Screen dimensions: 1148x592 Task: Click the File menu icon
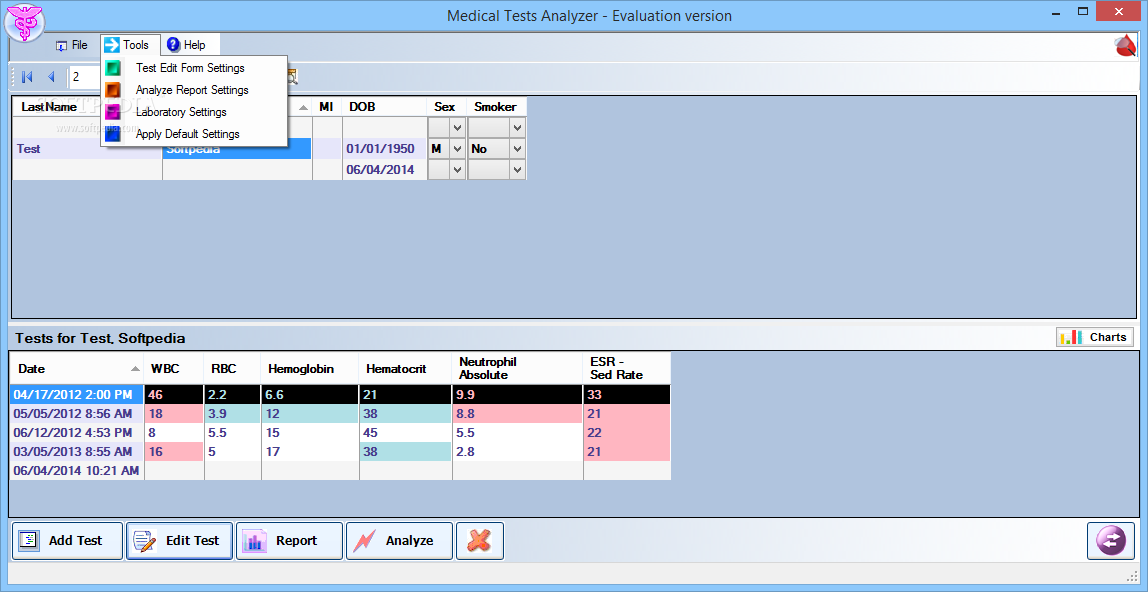(x=62, y=45)
